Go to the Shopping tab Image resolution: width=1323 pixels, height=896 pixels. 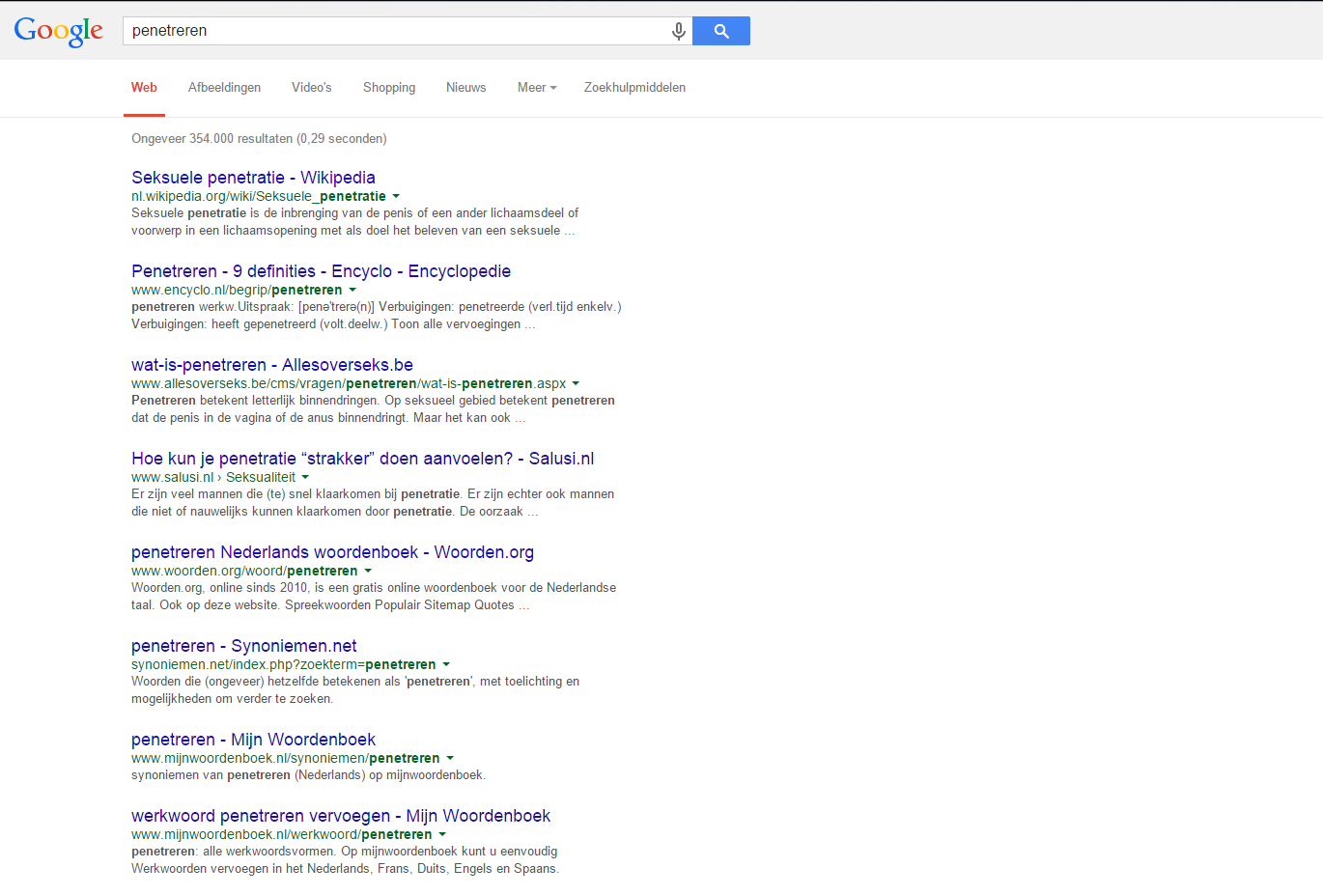(x=389, y=87)
